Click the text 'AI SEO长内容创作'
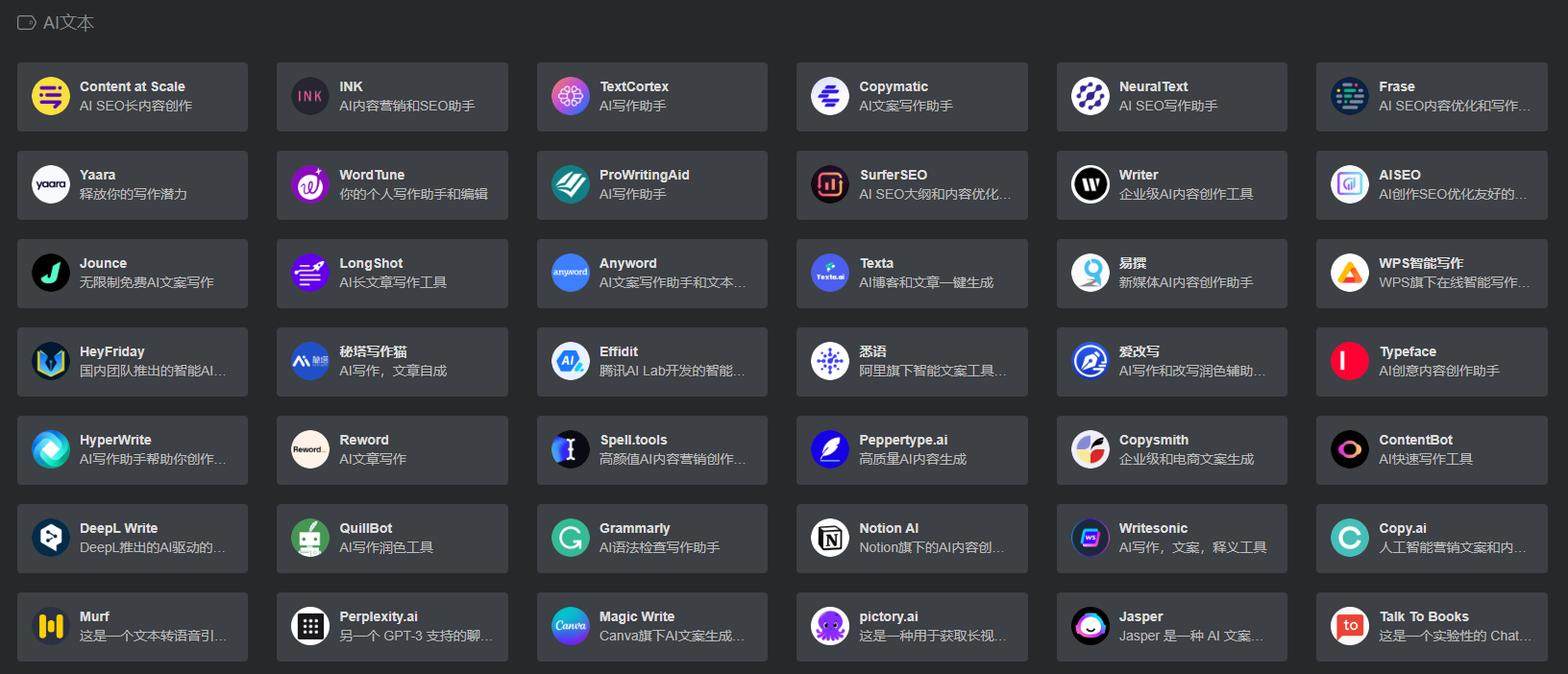Viewport: 1568px width, 674px height. click(x=135, y=106)
